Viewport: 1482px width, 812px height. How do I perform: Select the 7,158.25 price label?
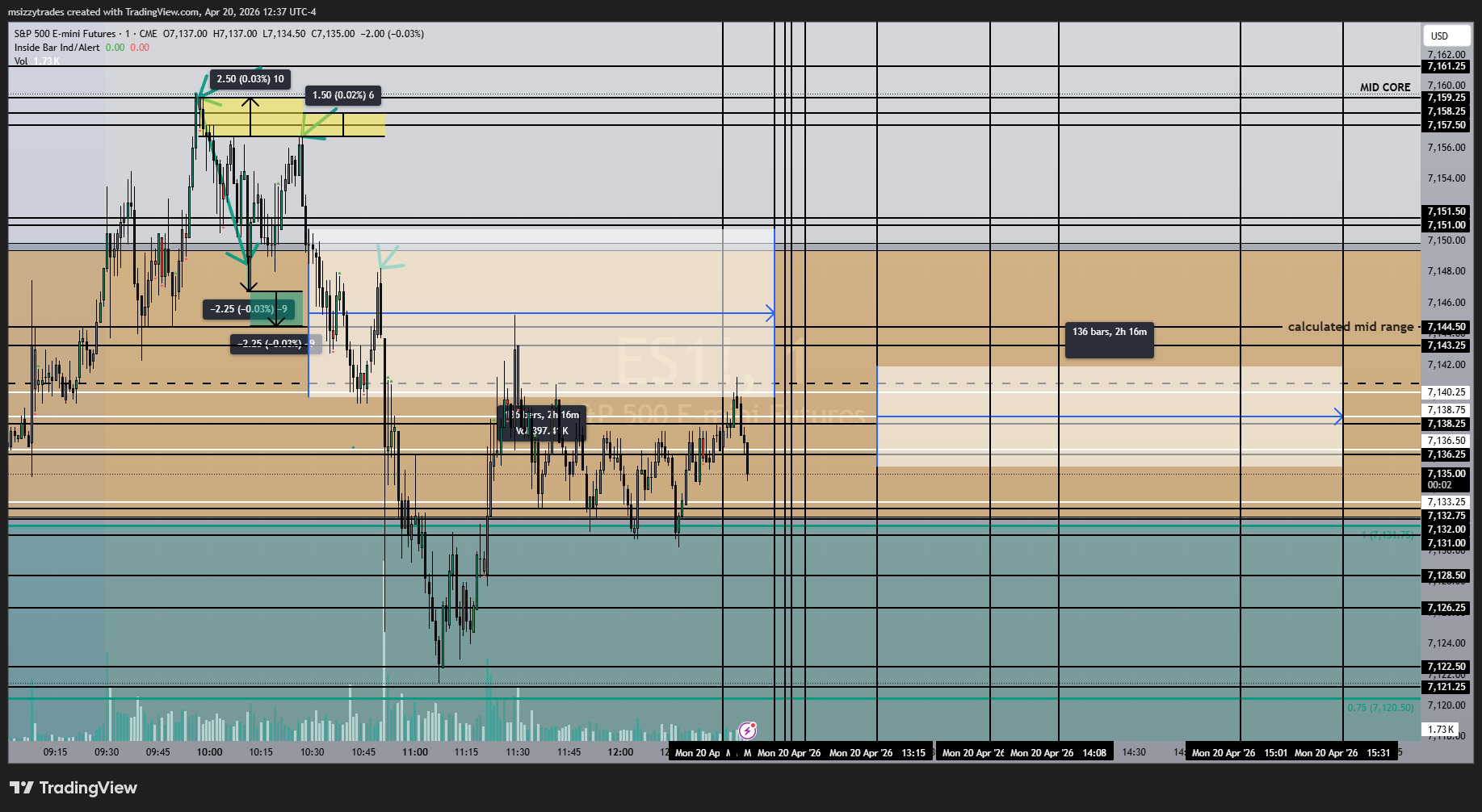point(1446,111)
